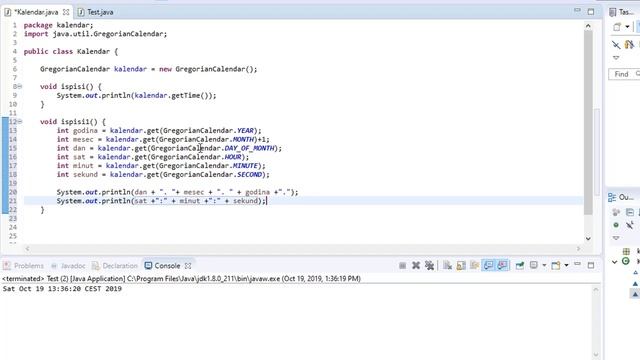Click the Console output scroll down arrow
Screen dimensions: 640x360
click(596, 355)
